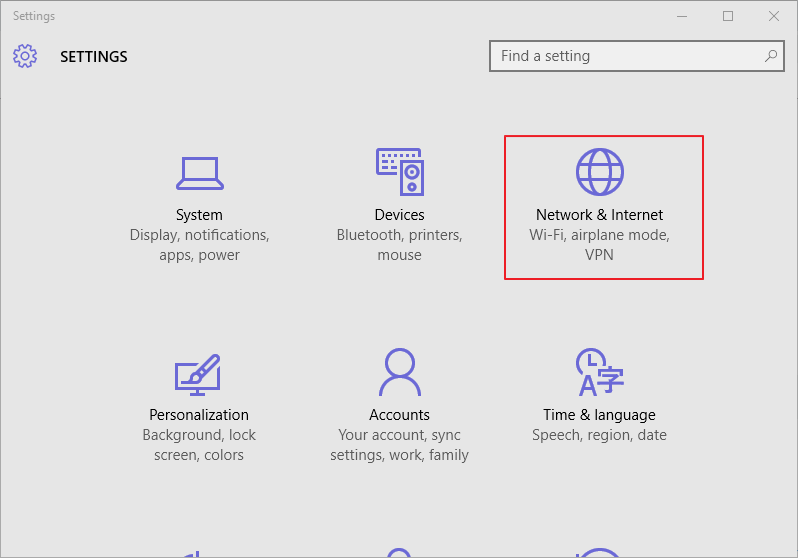Click the System category title
Viewport: 798px width, 558px height.
pos(199,215)
